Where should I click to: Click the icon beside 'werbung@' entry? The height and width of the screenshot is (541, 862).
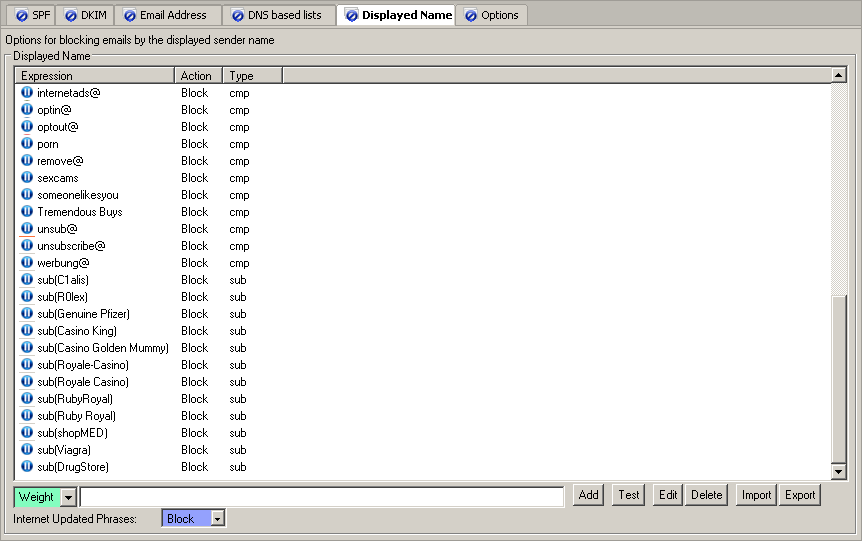click(x=27, y=263)
